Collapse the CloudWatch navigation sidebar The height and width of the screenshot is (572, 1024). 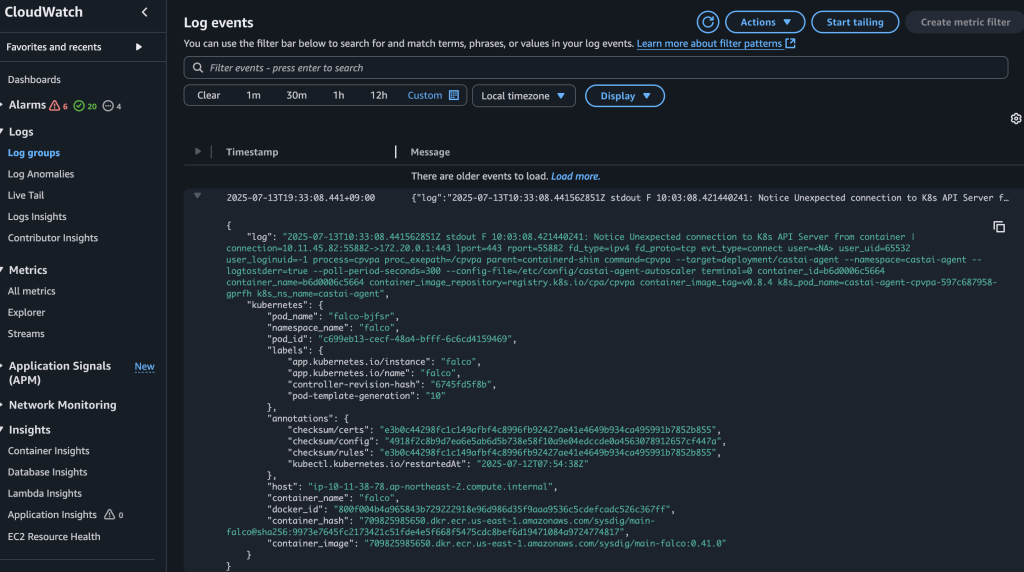tap(144, 12)
